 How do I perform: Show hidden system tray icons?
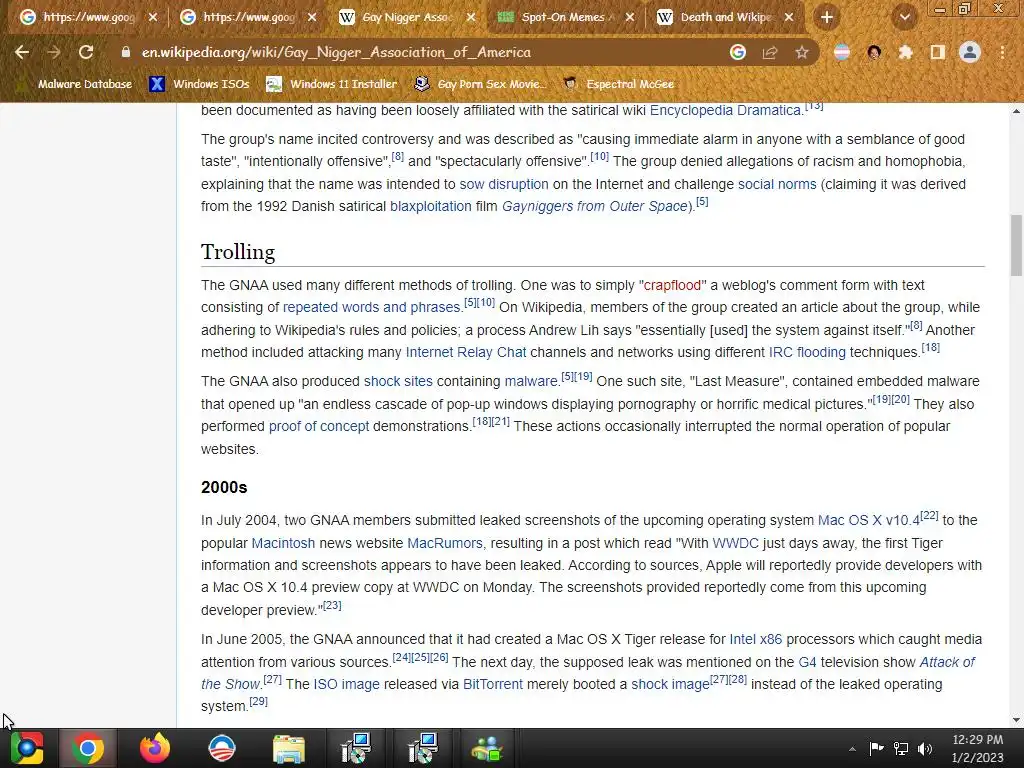point(852,749)
